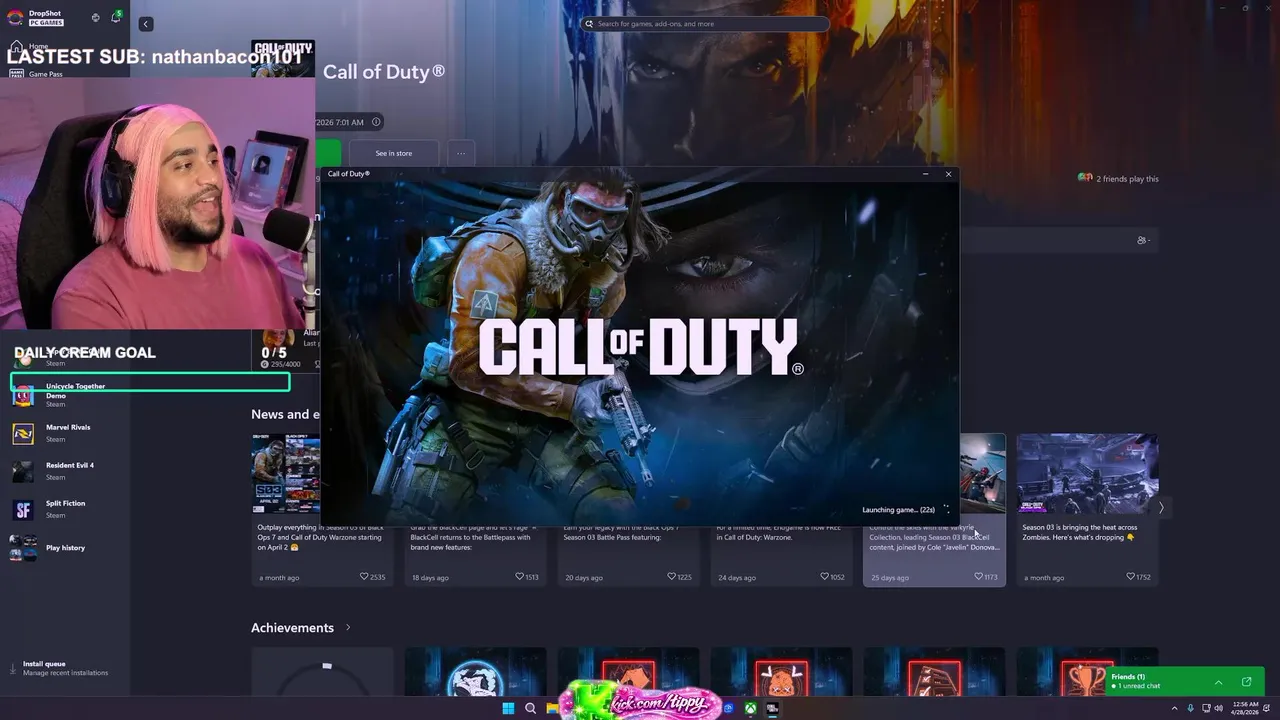Expand the Friends chat panel chevron
The image size is (1280, 720).
[x=1218, y=682]
